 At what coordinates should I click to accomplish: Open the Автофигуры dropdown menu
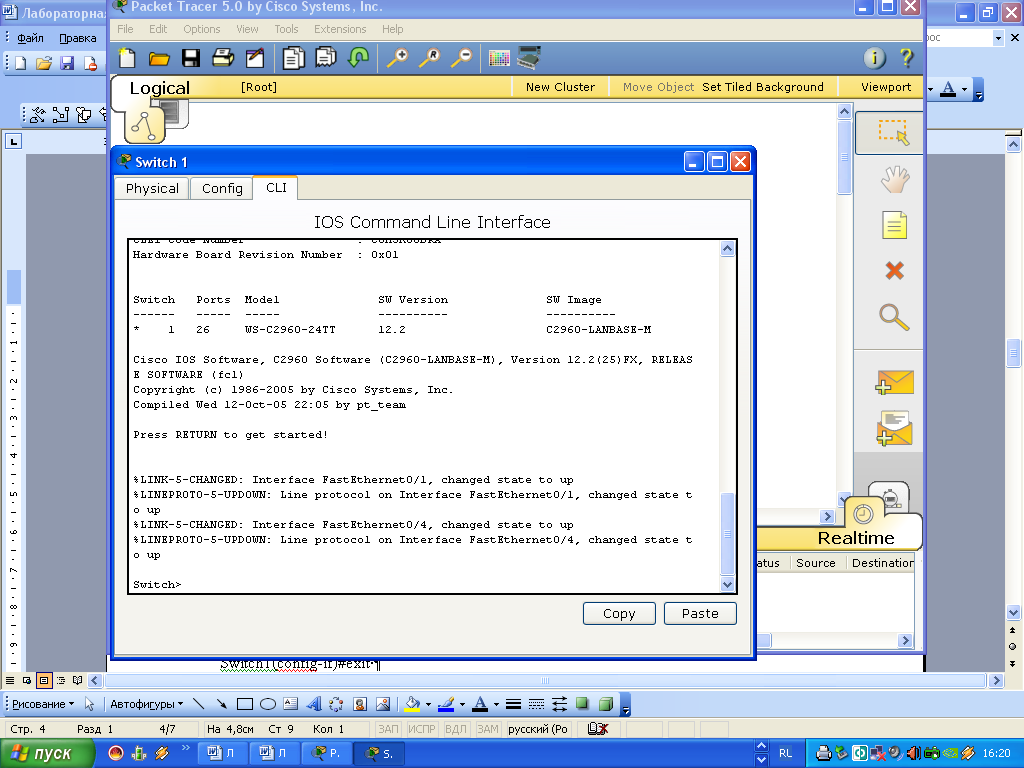pyautogui.click(x=146, y=704)
